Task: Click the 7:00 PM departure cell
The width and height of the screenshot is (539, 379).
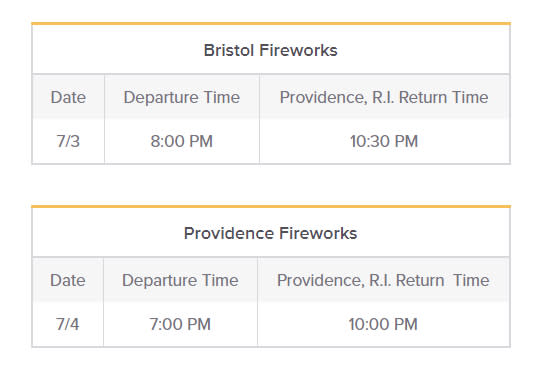Action: click(180, 324)
